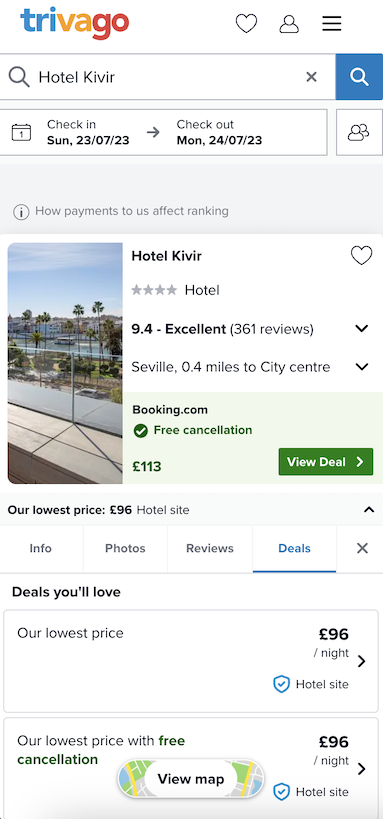Open the guests and rooms selector icon
This screenshot has width=383, height=819.
pyautogui.click(x=359, y=132)
